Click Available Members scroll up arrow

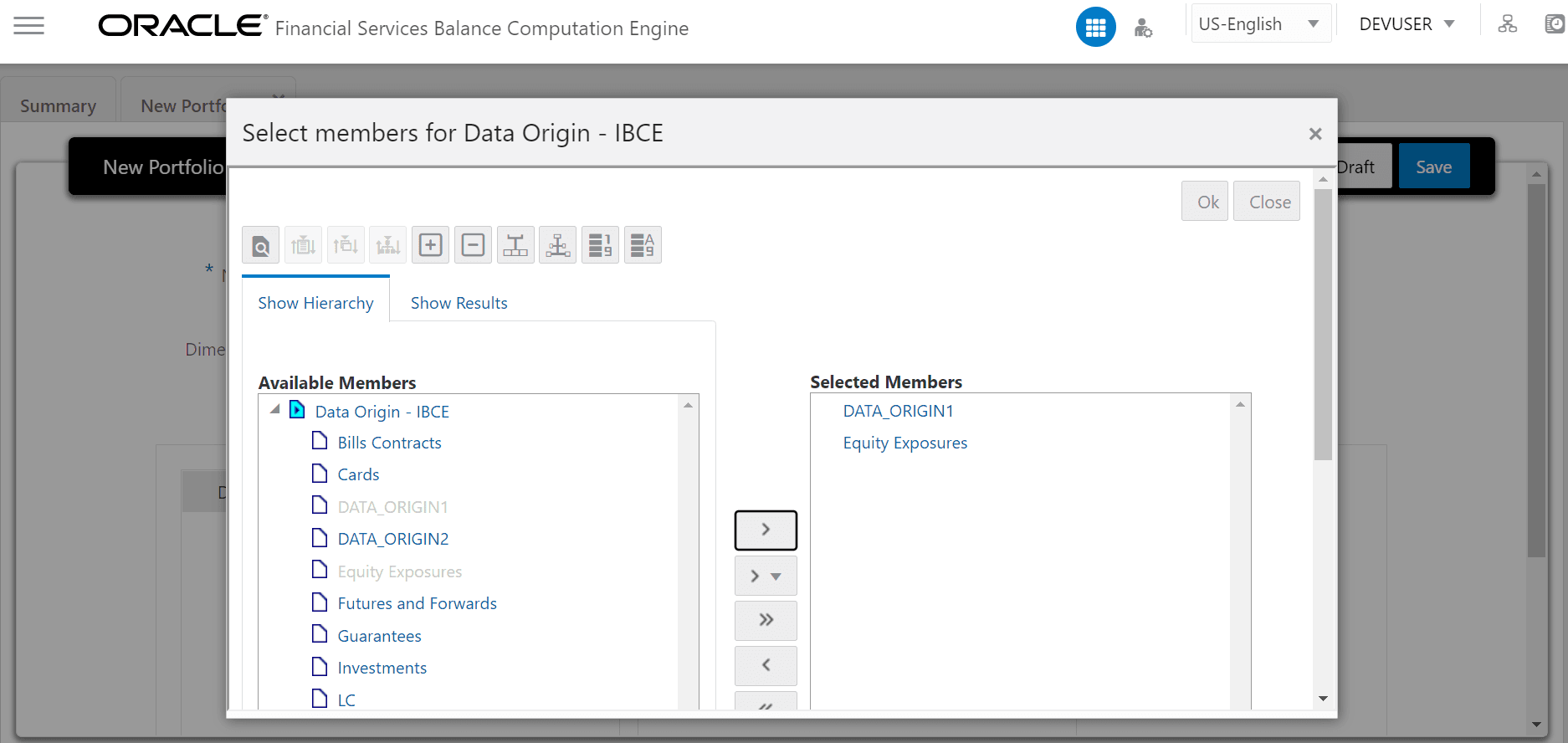(688, 405)
